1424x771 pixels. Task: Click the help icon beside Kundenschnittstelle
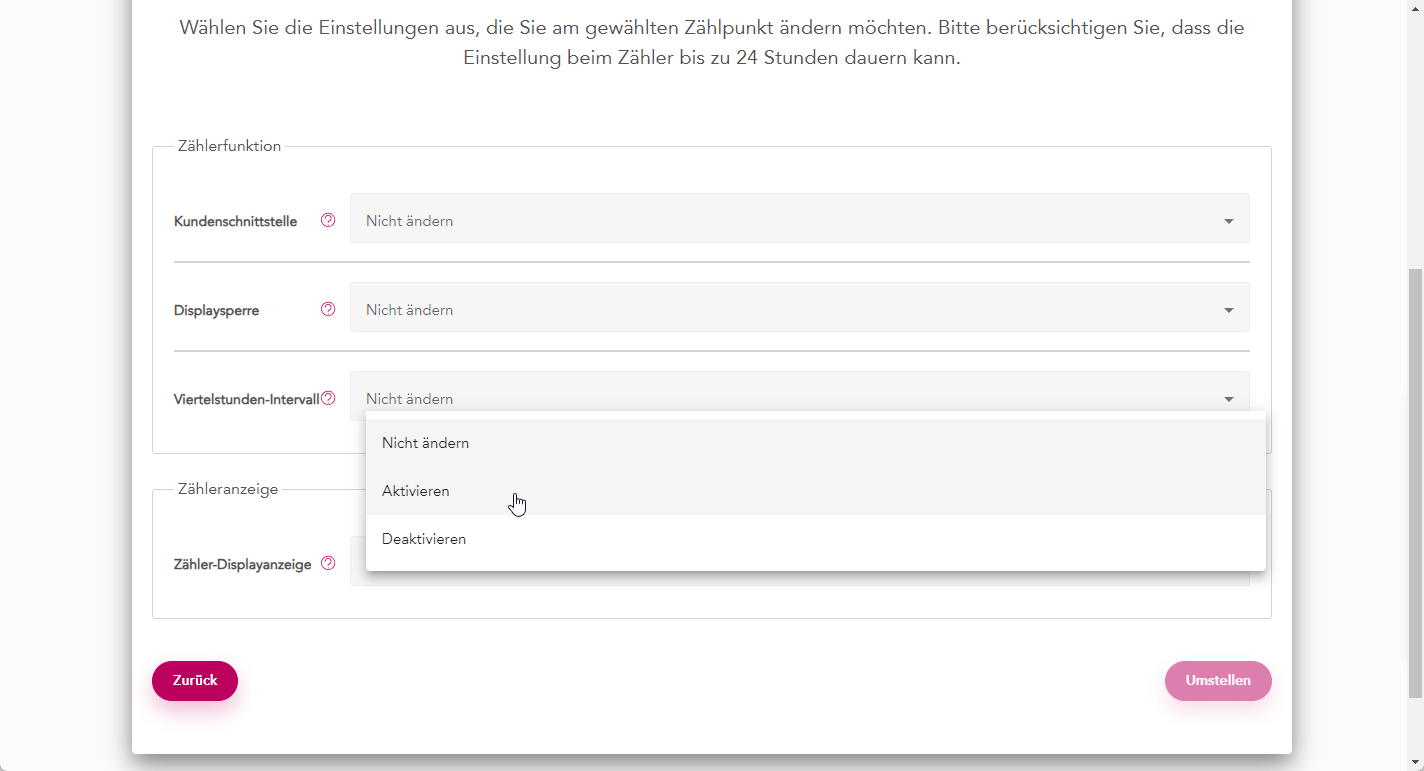pos(328,221)
